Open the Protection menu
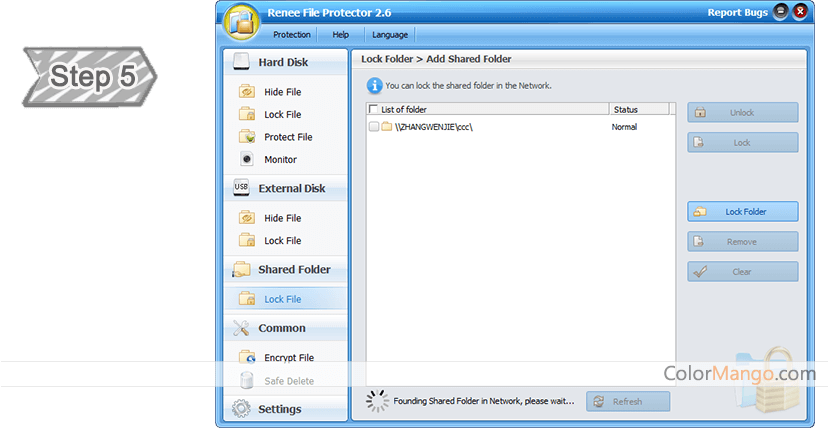The width and height of the screenshot is (828, 428). (x=292, y=34)
